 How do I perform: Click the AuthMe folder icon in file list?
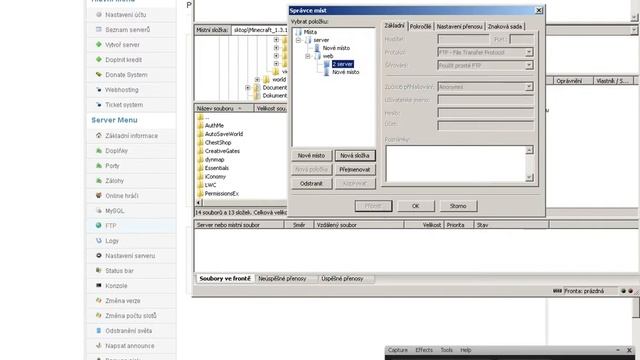coord(200,125)
